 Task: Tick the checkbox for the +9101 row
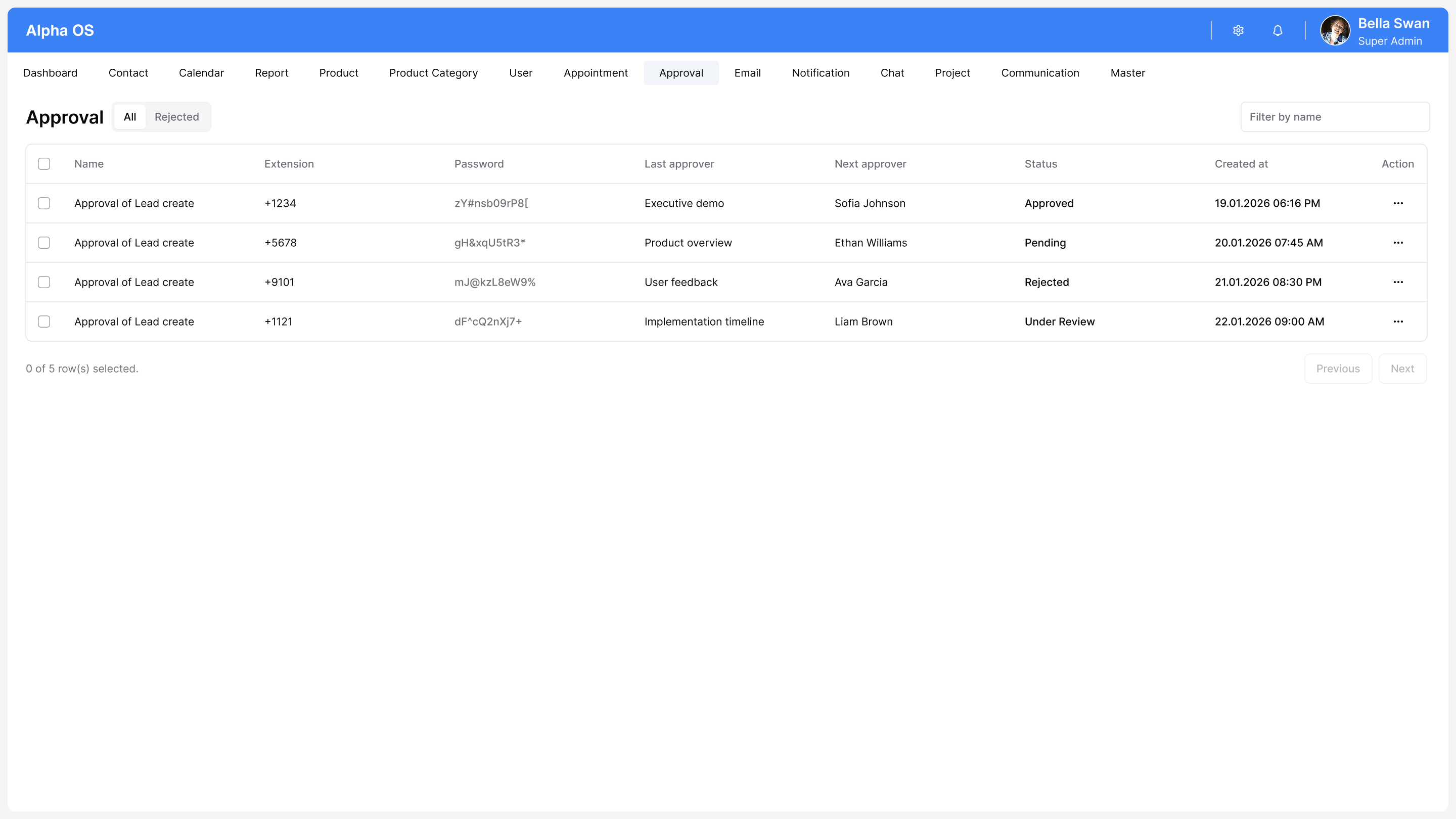[44, 282]
